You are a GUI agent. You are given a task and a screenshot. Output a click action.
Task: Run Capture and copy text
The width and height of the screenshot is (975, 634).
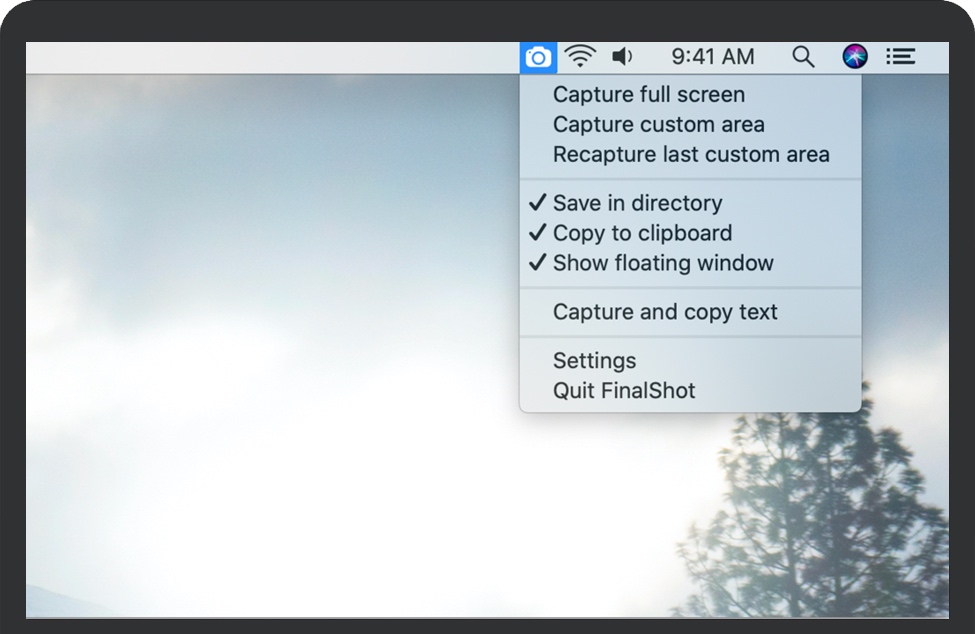coord(665,312)
